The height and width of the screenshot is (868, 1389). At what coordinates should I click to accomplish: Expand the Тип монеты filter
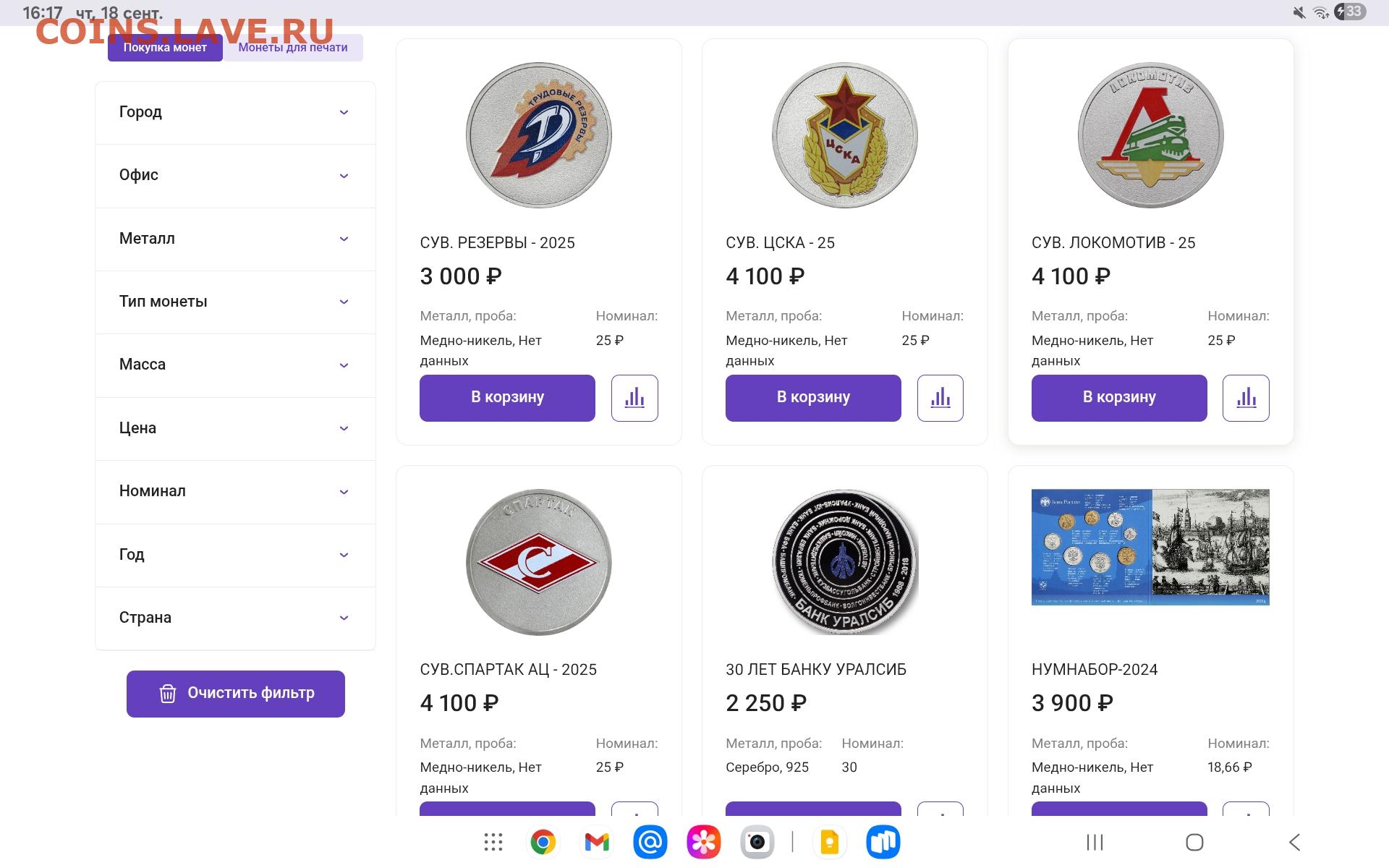click(x=235, y=302)
